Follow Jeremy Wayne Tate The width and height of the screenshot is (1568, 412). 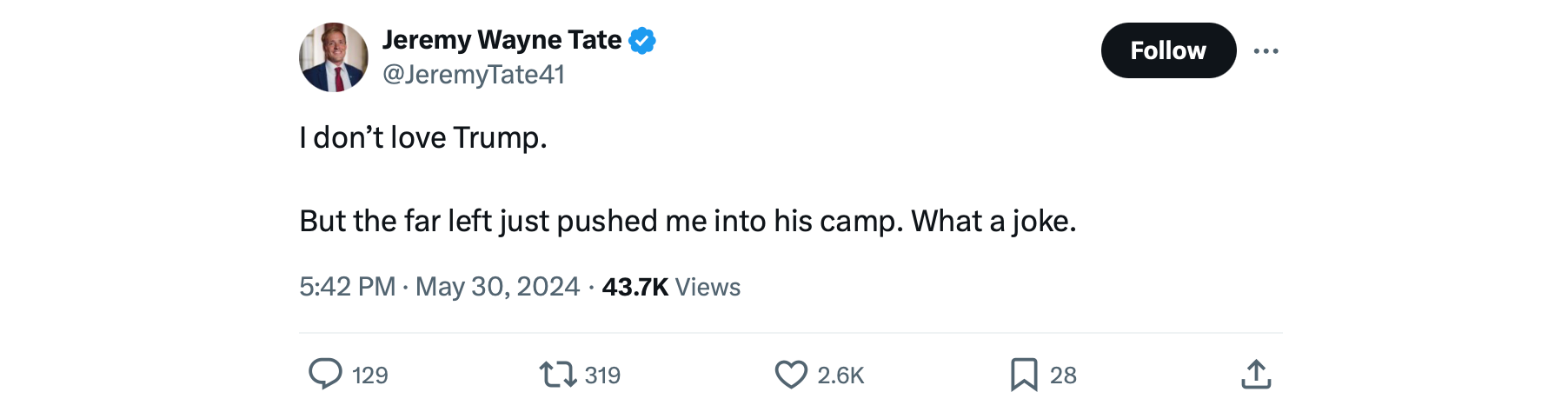coord(1167,50)
